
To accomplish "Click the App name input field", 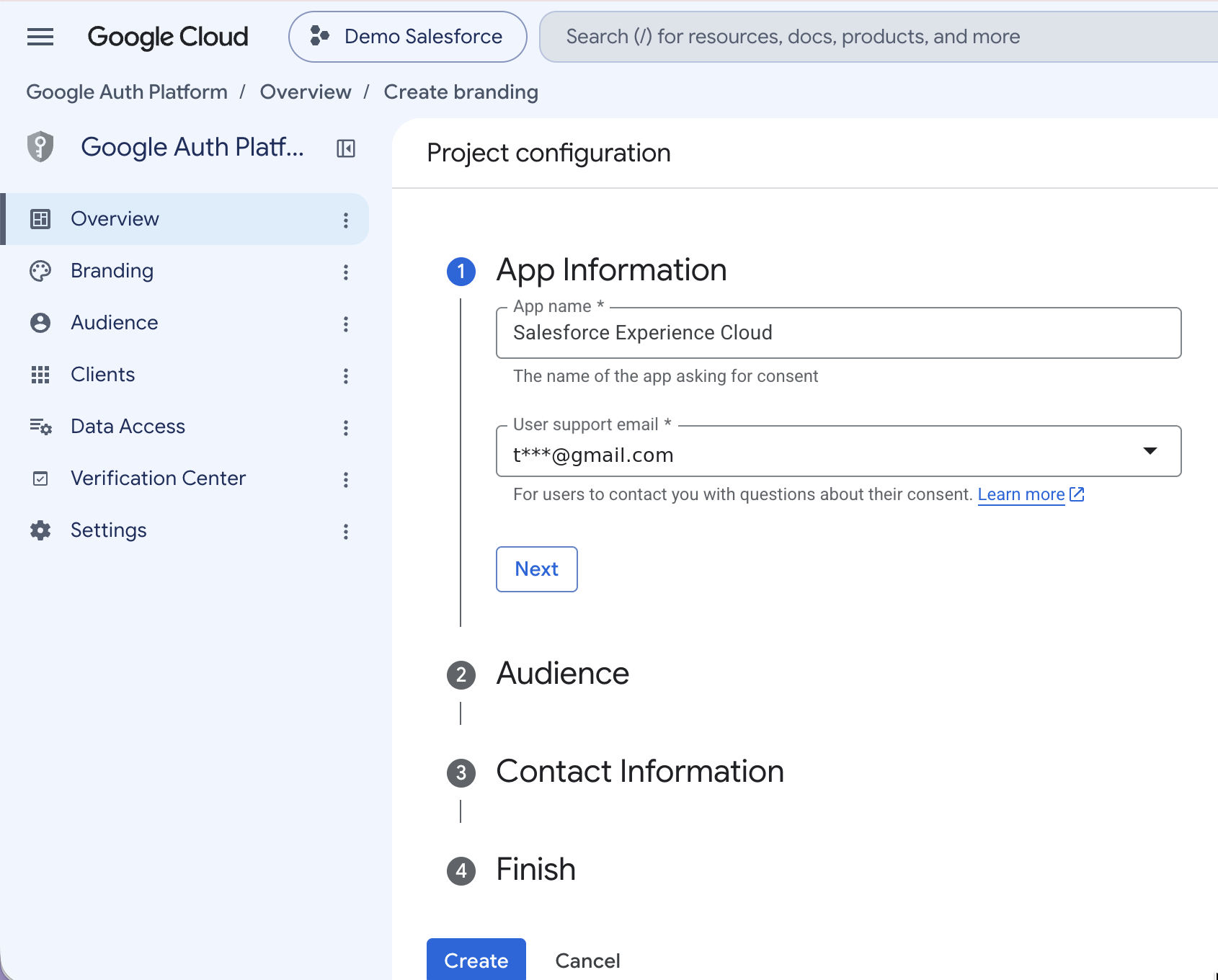I will click(839, 333).
